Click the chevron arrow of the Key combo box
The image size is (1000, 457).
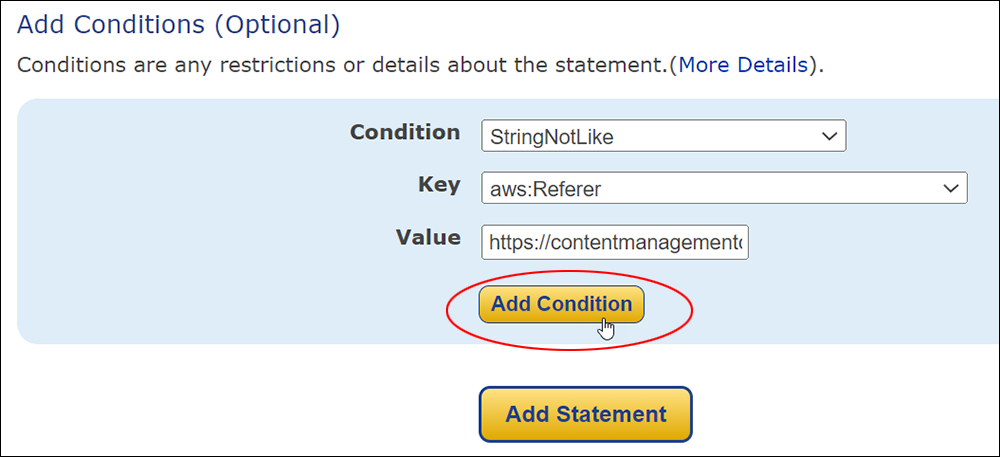tap(950, 189)
